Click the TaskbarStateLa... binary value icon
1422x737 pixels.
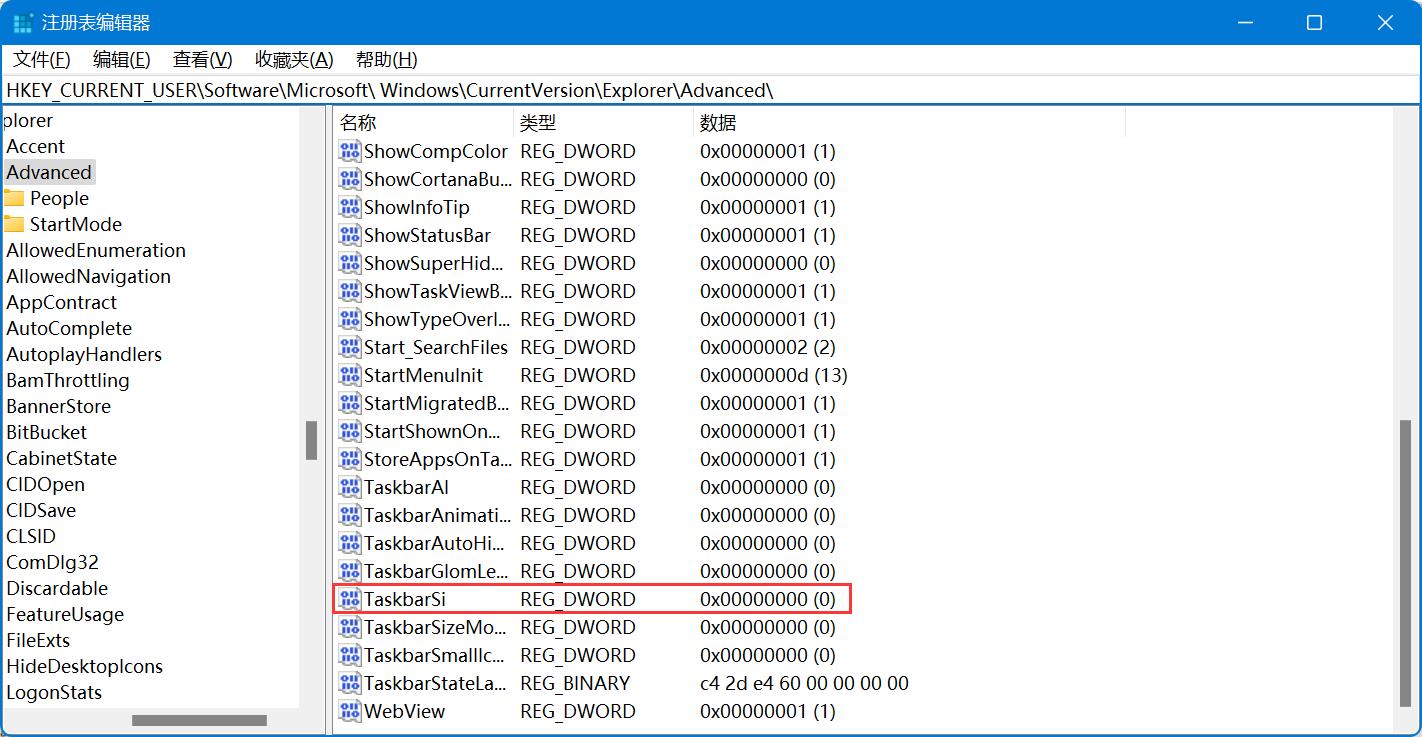click(x=349, y=683)
